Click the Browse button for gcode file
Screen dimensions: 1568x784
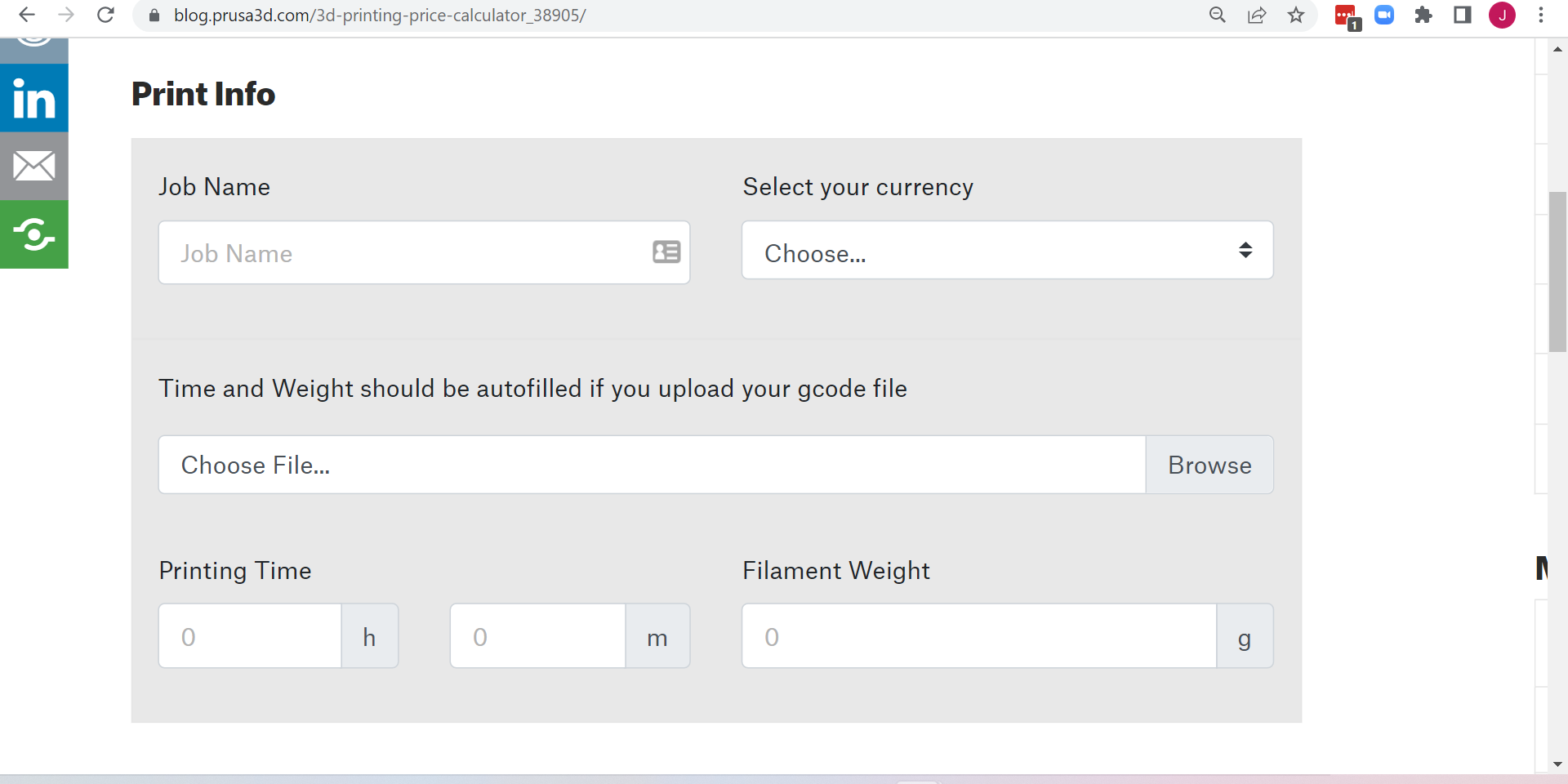(1209, 465)
